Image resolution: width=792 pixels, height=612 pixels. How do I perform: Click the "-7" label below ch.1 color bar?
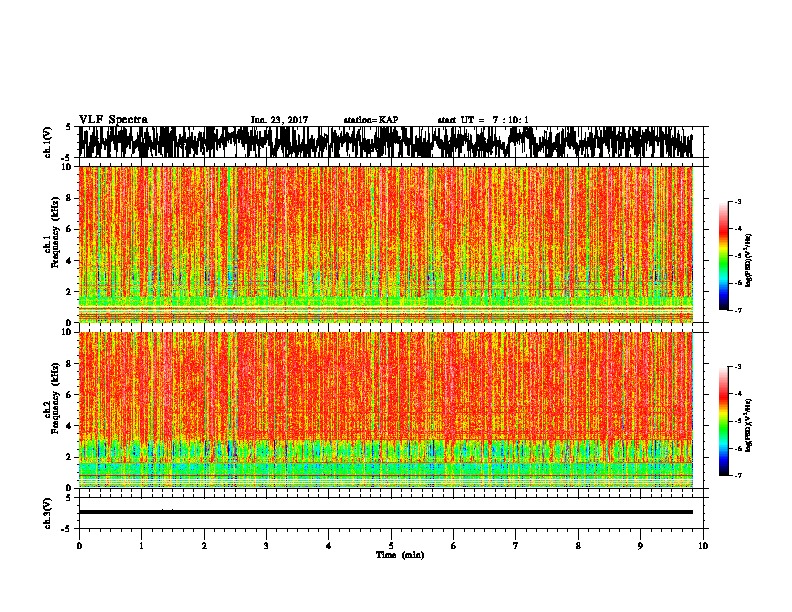pos(738,310)
